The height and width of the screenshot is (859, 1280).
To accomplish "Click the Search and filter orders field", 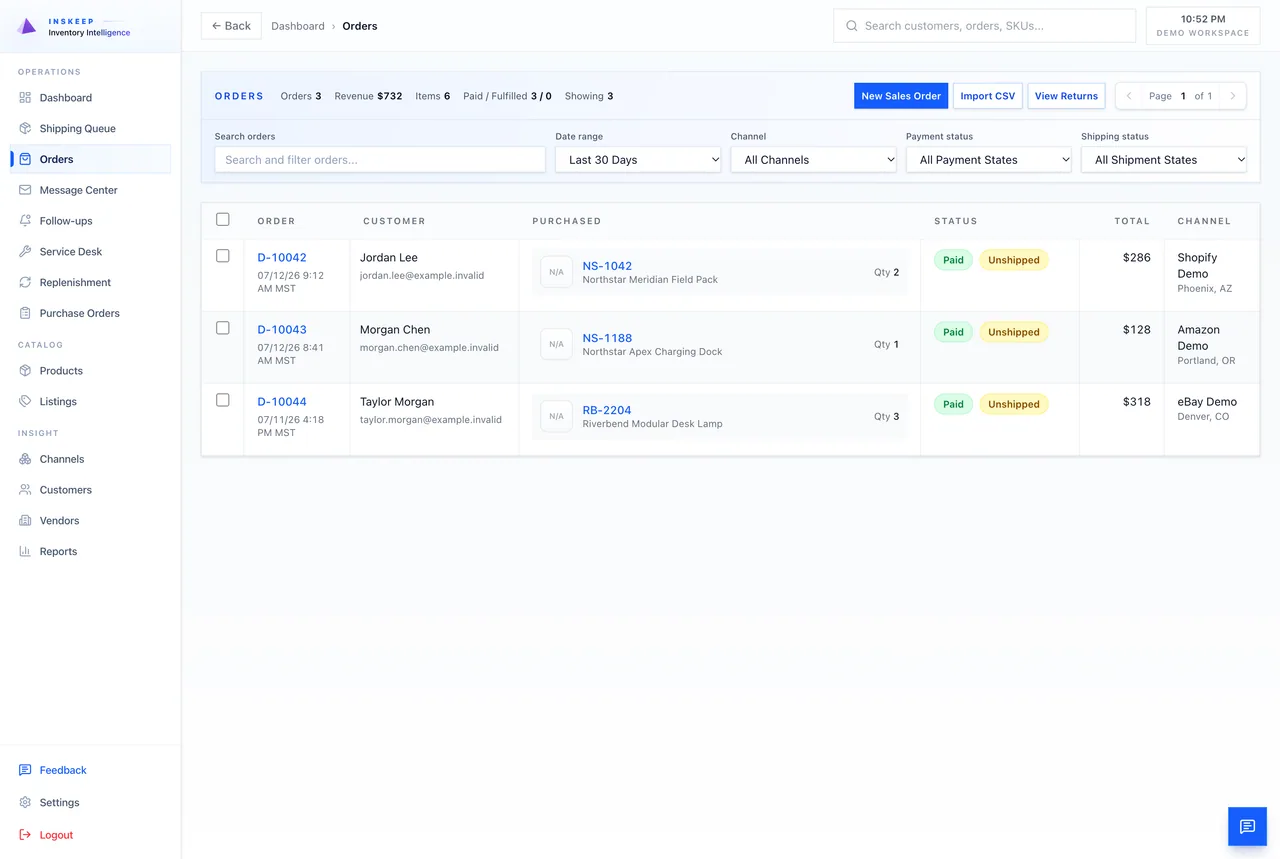I will pos(380,160).
